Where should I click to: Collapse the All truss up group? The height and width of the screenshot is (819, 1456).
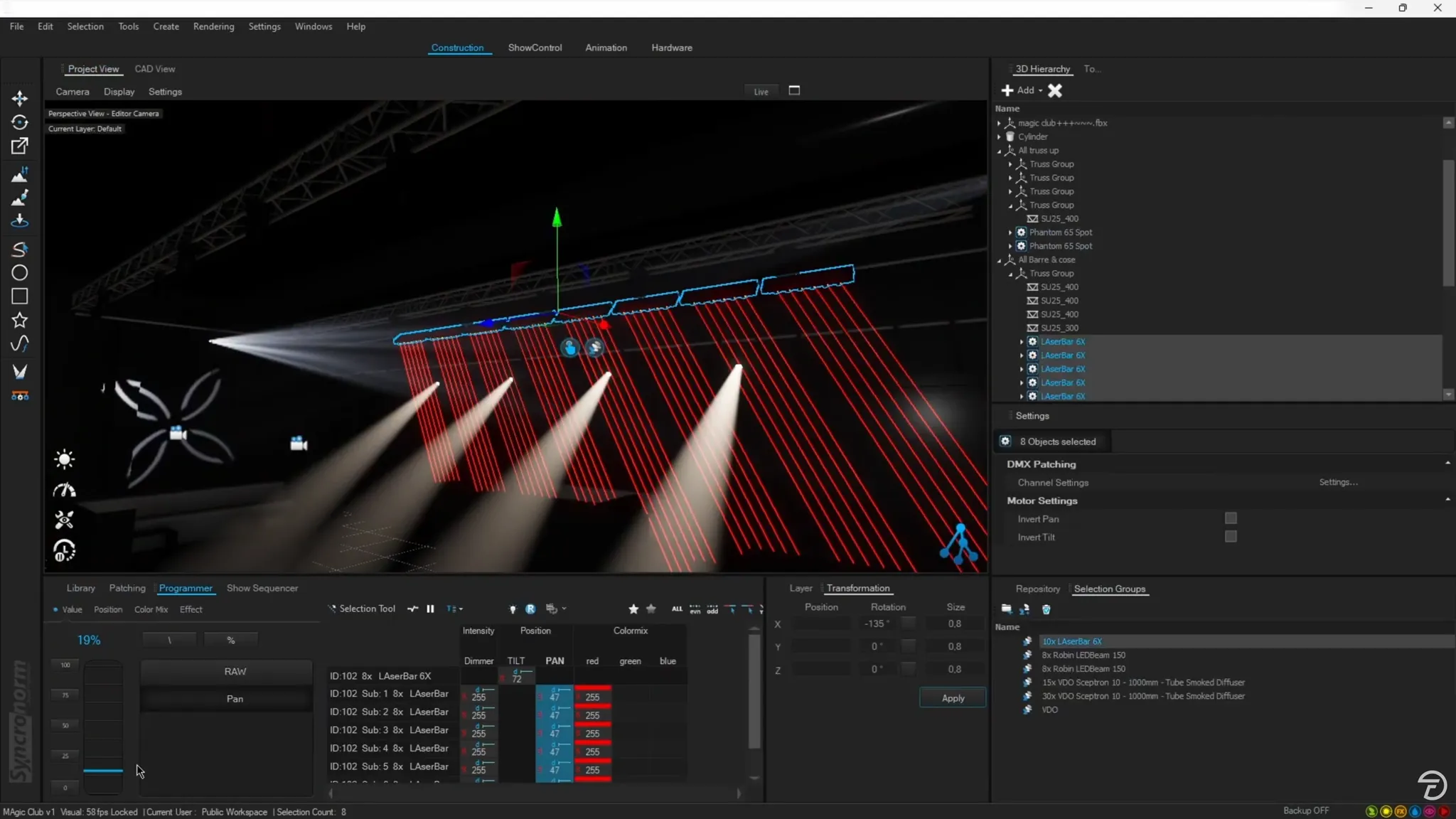pyautogui.click(x=999, y=151)
